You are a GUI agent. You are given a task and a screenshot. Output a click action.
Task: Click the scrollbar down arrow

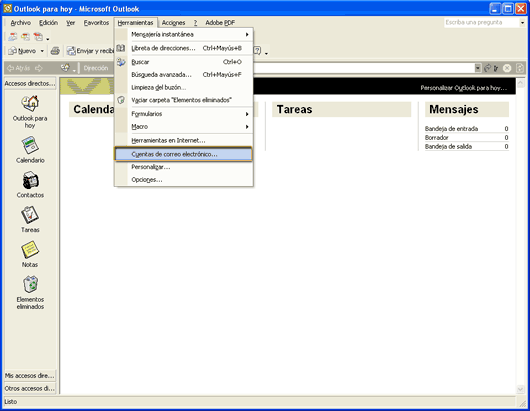pyautogui.click(x=521, y=390)
